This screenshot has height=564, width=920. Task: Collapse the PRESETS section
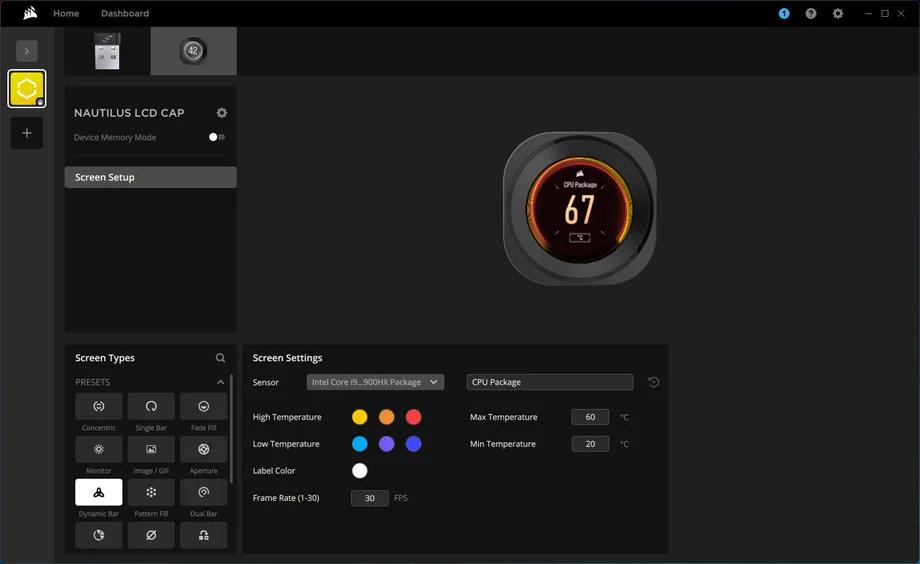coord(221,382)
